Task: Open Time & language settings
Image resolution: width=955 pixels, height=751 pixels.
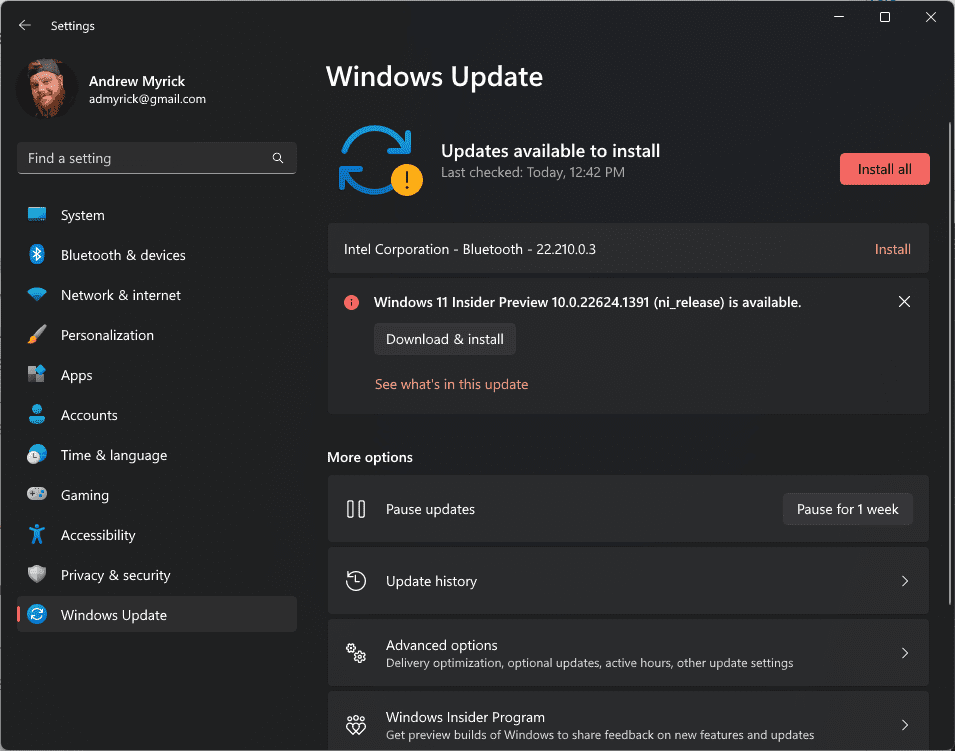Action: pos(157,455)
